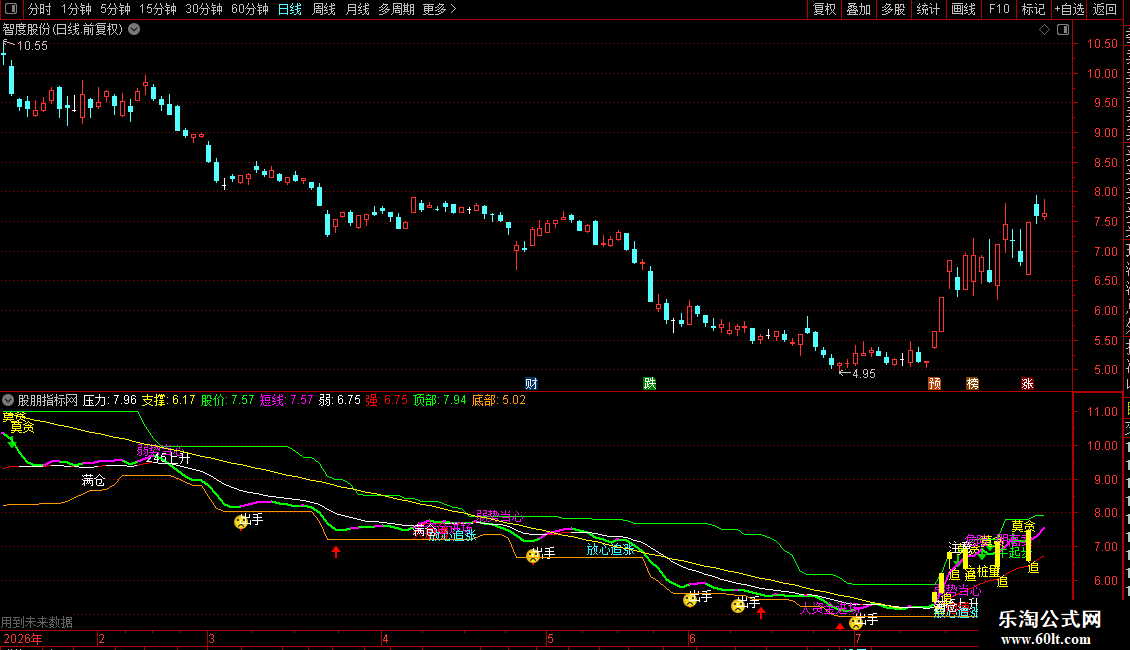Add stock via +自选 button
The width and height of the screenshot is (1130, 650).
pos(1069,9)
